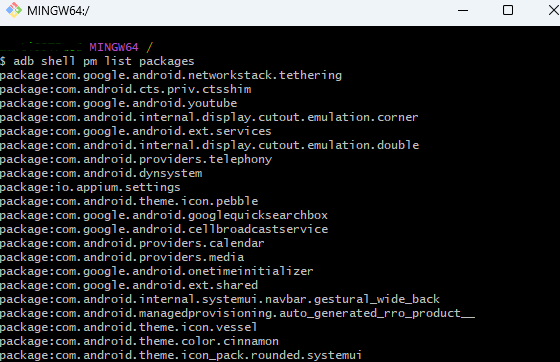
Task: Click the io.appium.settings package line
Action: click(90, 187)
